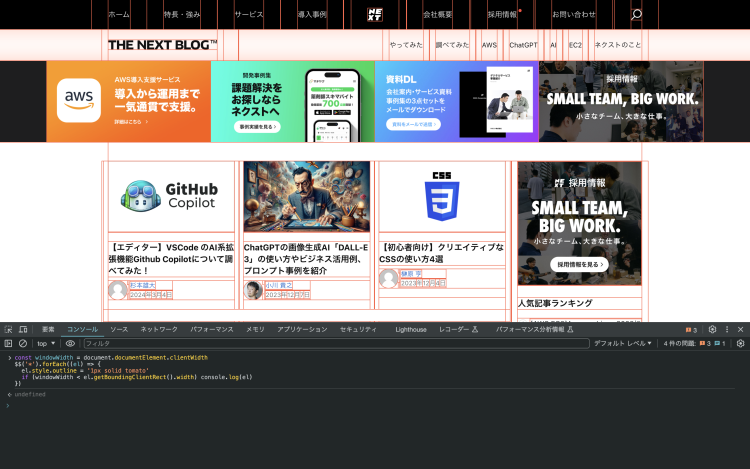Switch to the パフォーマンス tab
Viewport: 750px width, 469px height.
[x=211, y=329]
